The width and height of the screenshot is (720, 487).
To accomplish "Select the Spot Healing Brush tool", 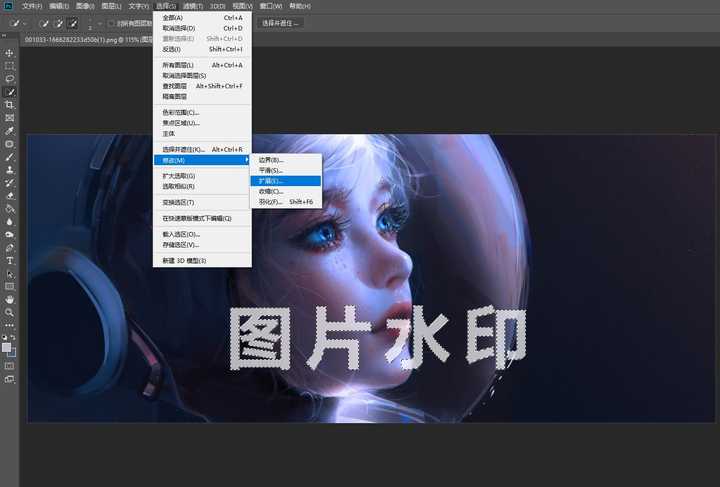I will click(9, 144).
